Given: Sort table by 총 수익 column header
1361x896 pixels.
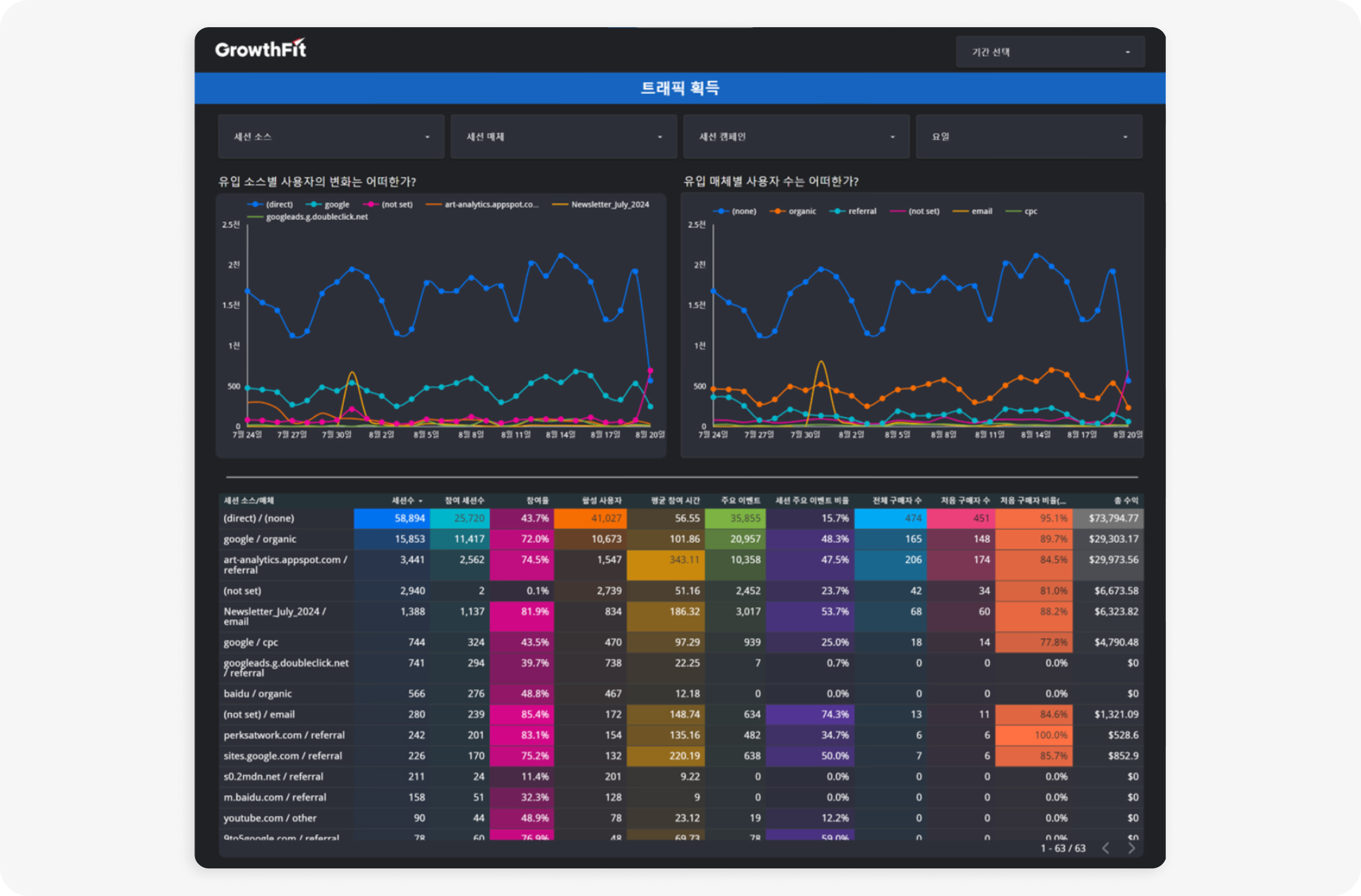Looking at the screenshot, I should [1126, 500].
